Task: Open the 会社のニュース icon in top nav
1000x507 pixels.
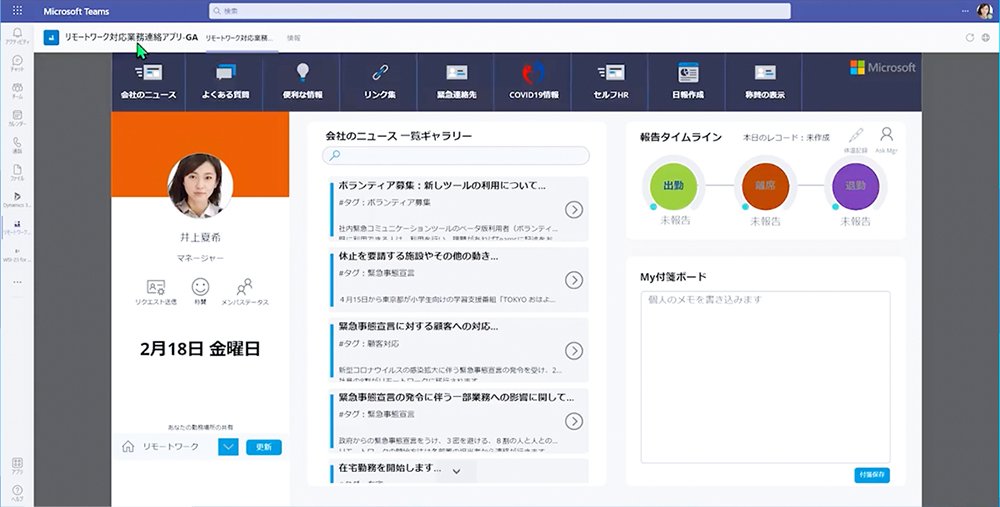Action: tap(149, 73)
